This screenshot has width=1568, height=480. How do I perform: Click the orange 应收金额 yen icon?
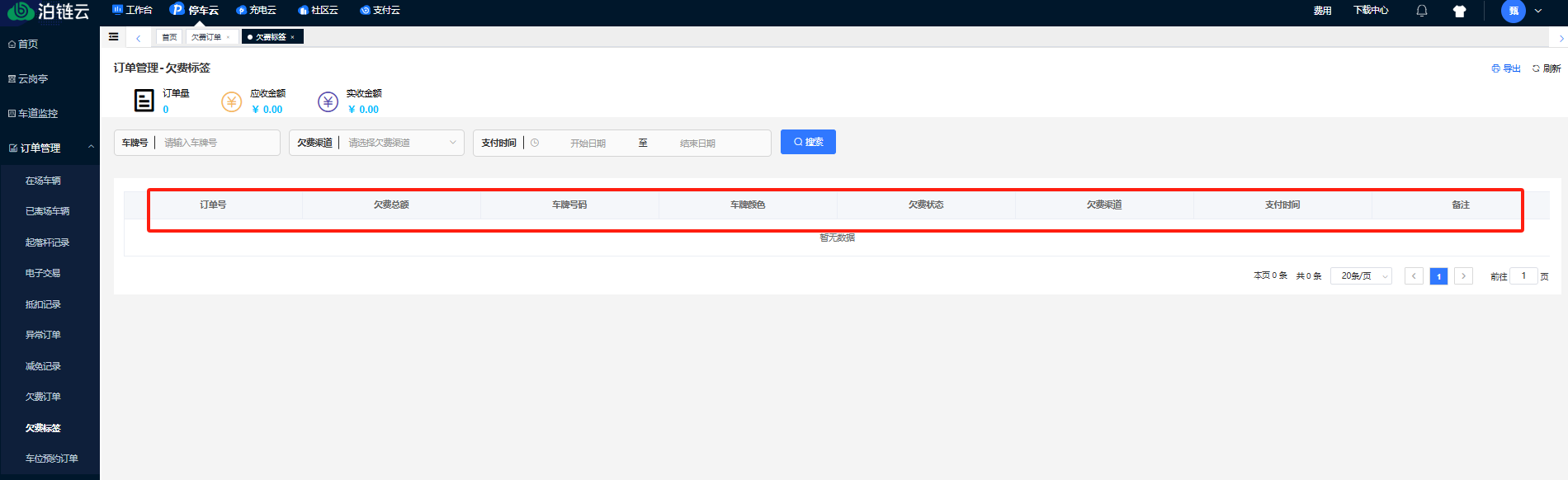tap(232, 101)
